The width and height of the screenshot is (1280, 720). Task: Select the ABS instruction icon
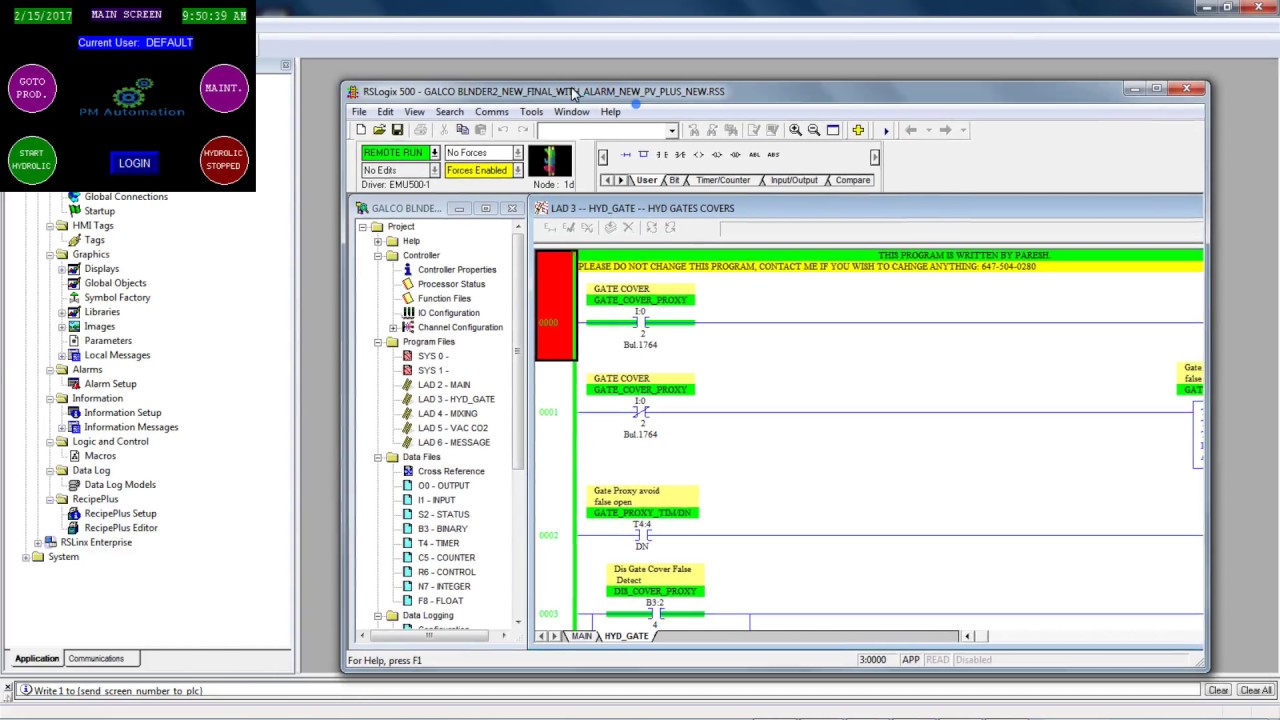(773, 155)
